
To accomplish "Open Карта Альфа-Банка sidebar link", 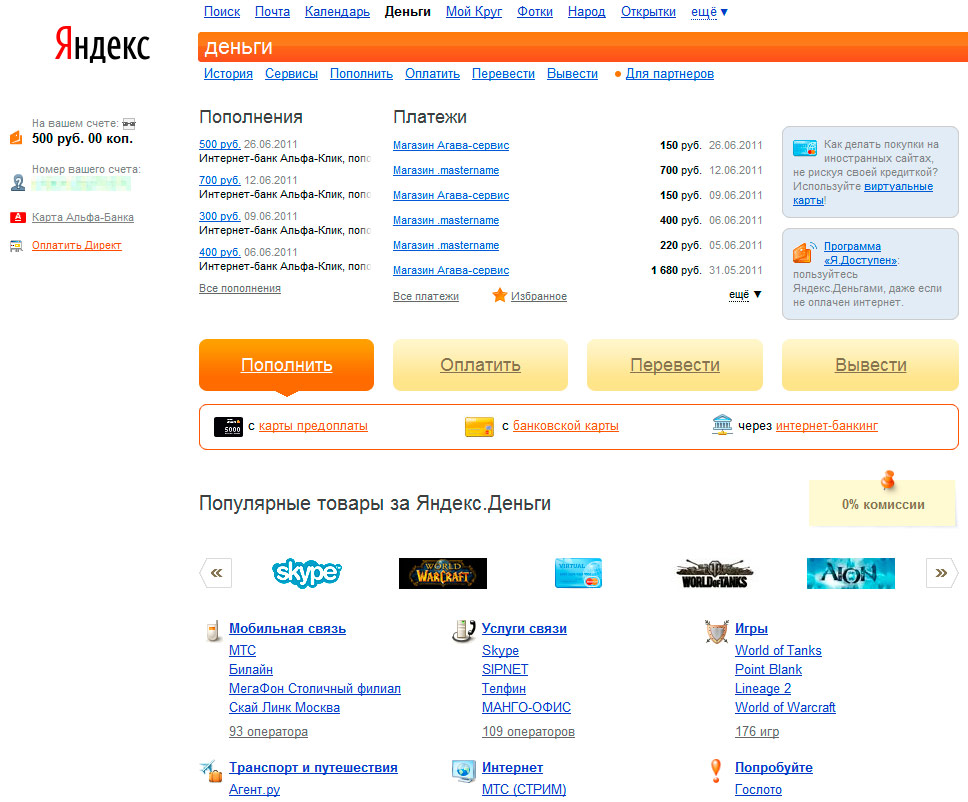I will coord(83,217).
